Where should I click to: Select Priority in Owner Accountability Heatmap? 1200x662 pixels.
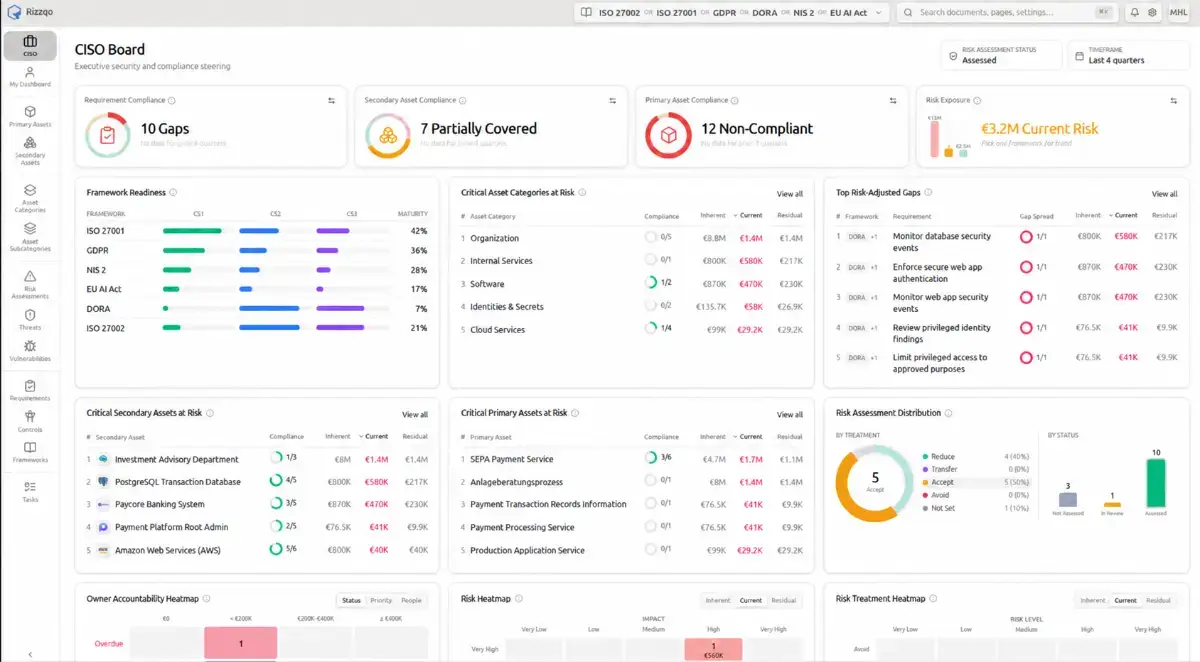click(381, 601)
